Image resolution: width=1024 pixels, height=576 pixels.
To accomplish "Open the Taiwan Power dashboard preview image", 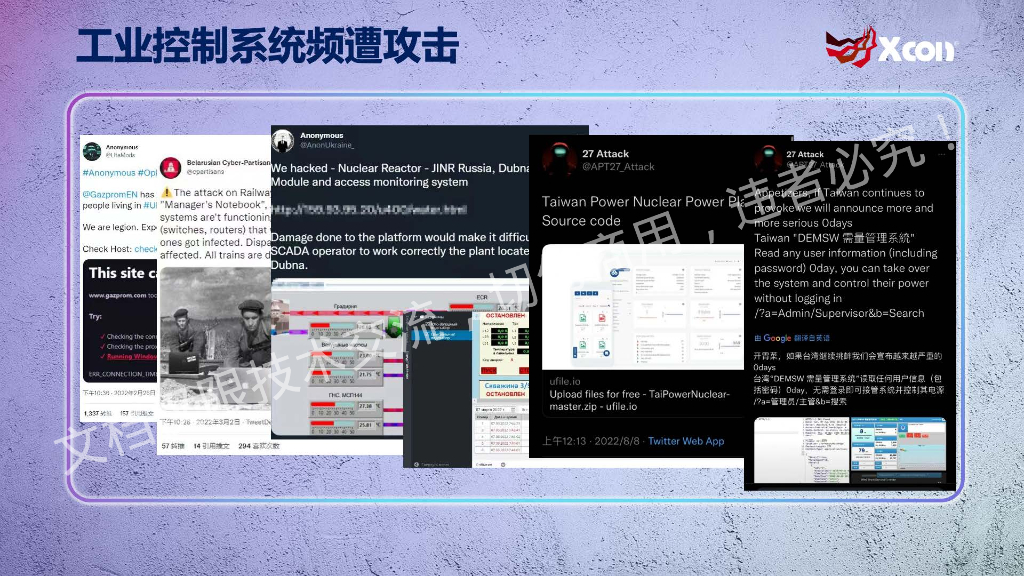I will pos(643,307).
